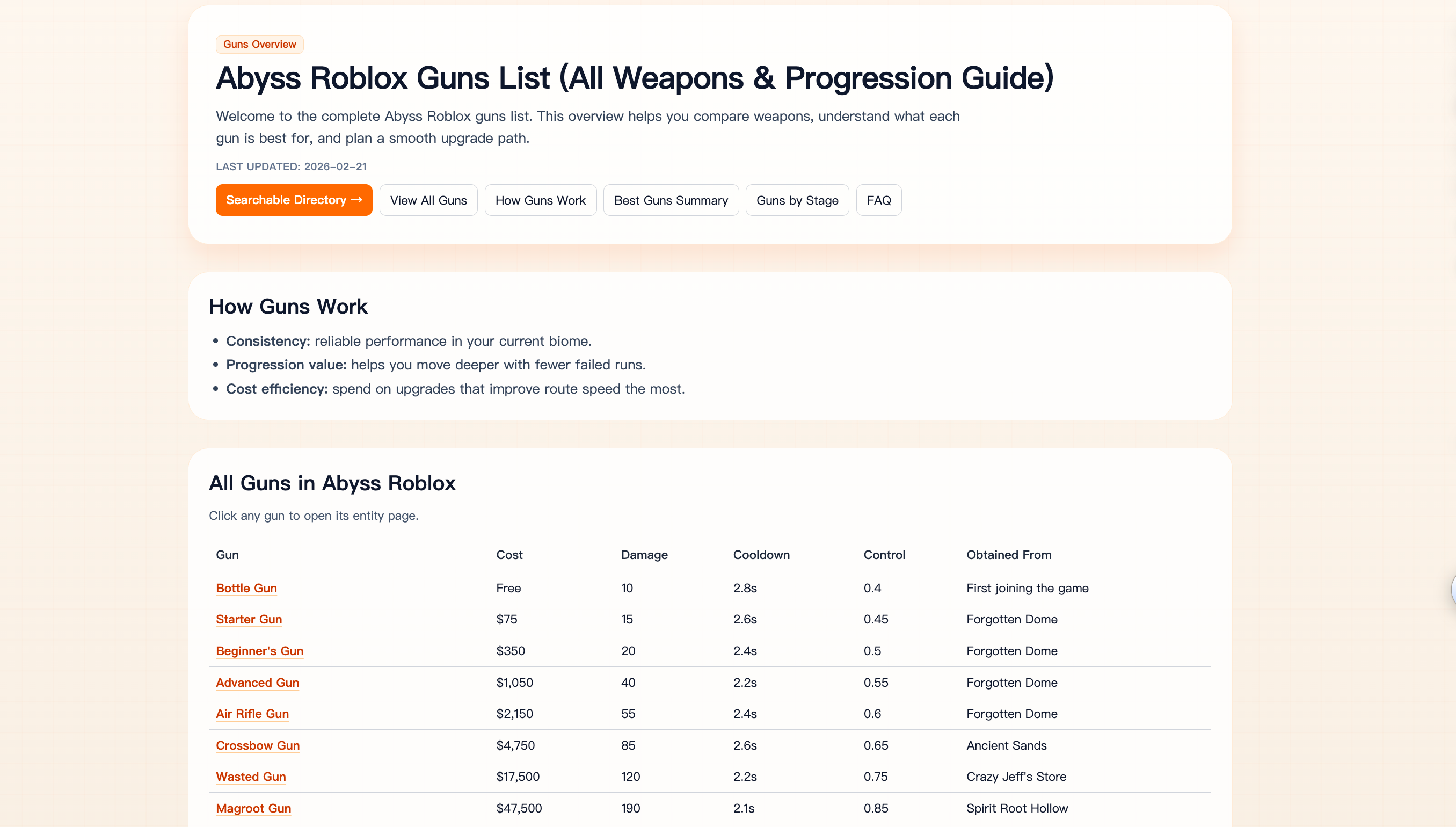The image size is (1456, 827).
Task: Open the Bottle Gun entity page
Action: pos(246,589)
